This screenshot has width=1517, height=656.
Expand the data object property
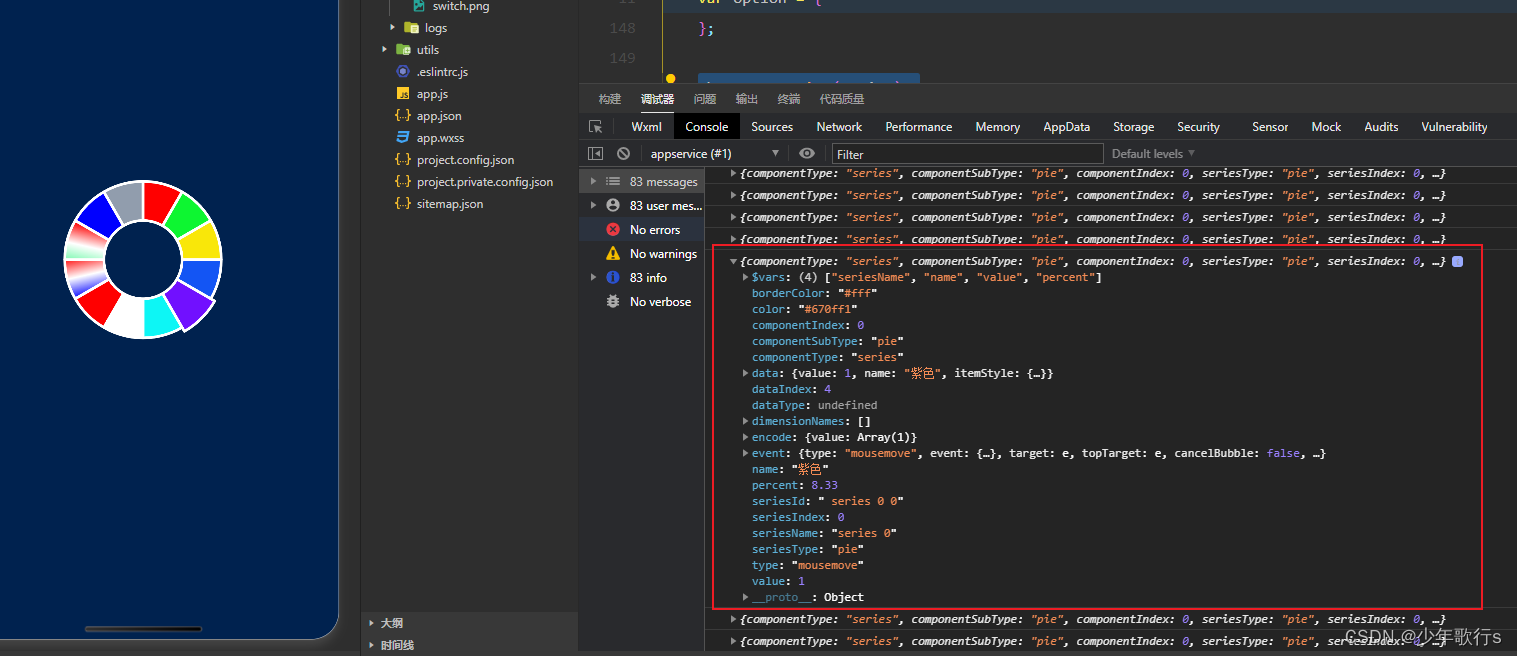(x=745, y=373)
